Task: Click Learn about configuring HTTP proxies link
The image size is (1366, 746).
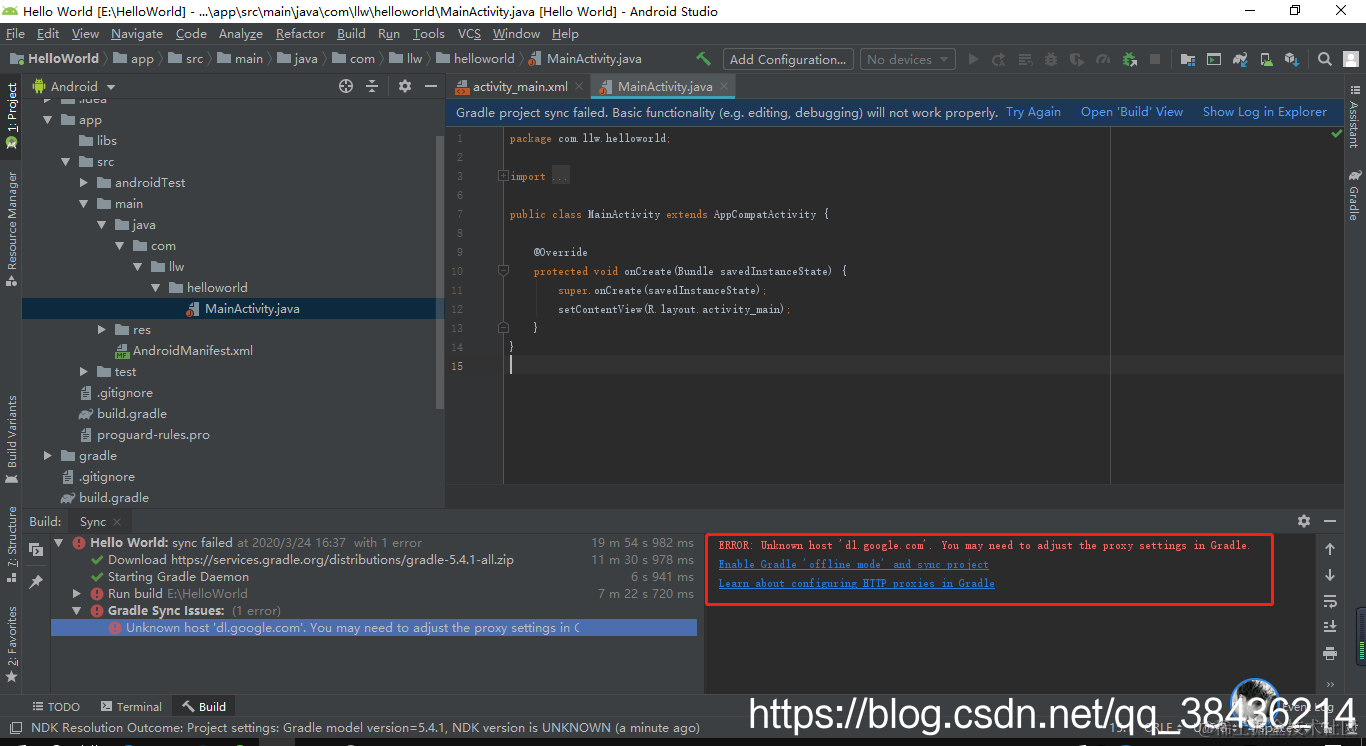Action: (856, 583)
